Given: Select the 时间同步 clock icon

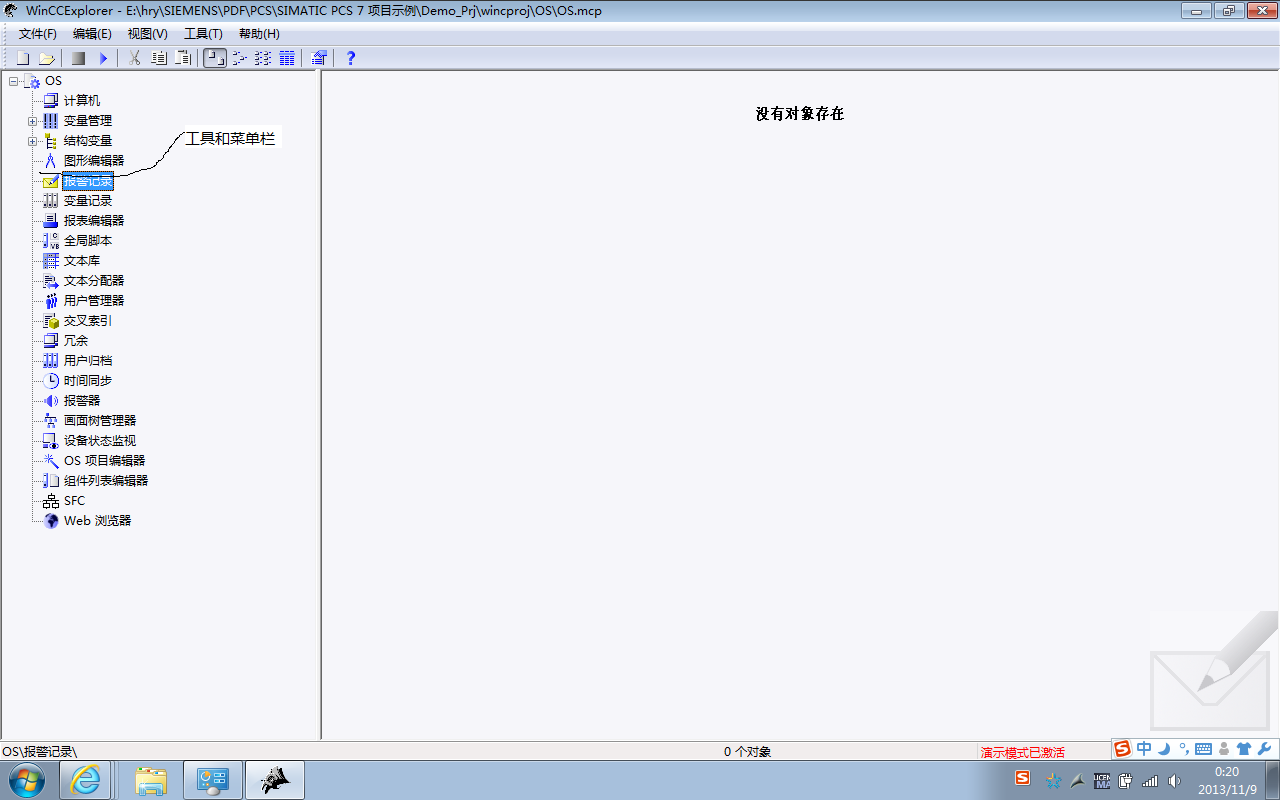Looking at the screenshot, I should click(x=51, y=381).
